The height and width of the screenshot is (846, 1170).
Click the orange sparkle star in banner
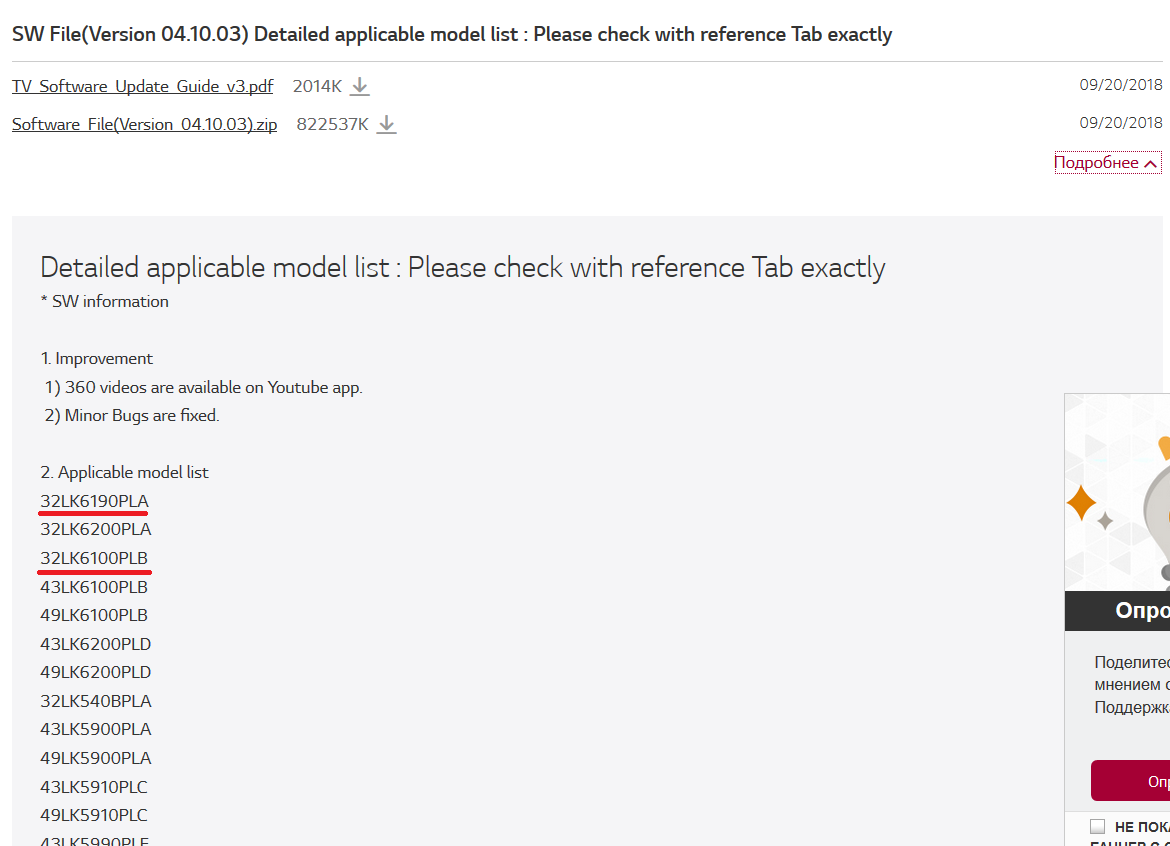[x=1081, y=502]
